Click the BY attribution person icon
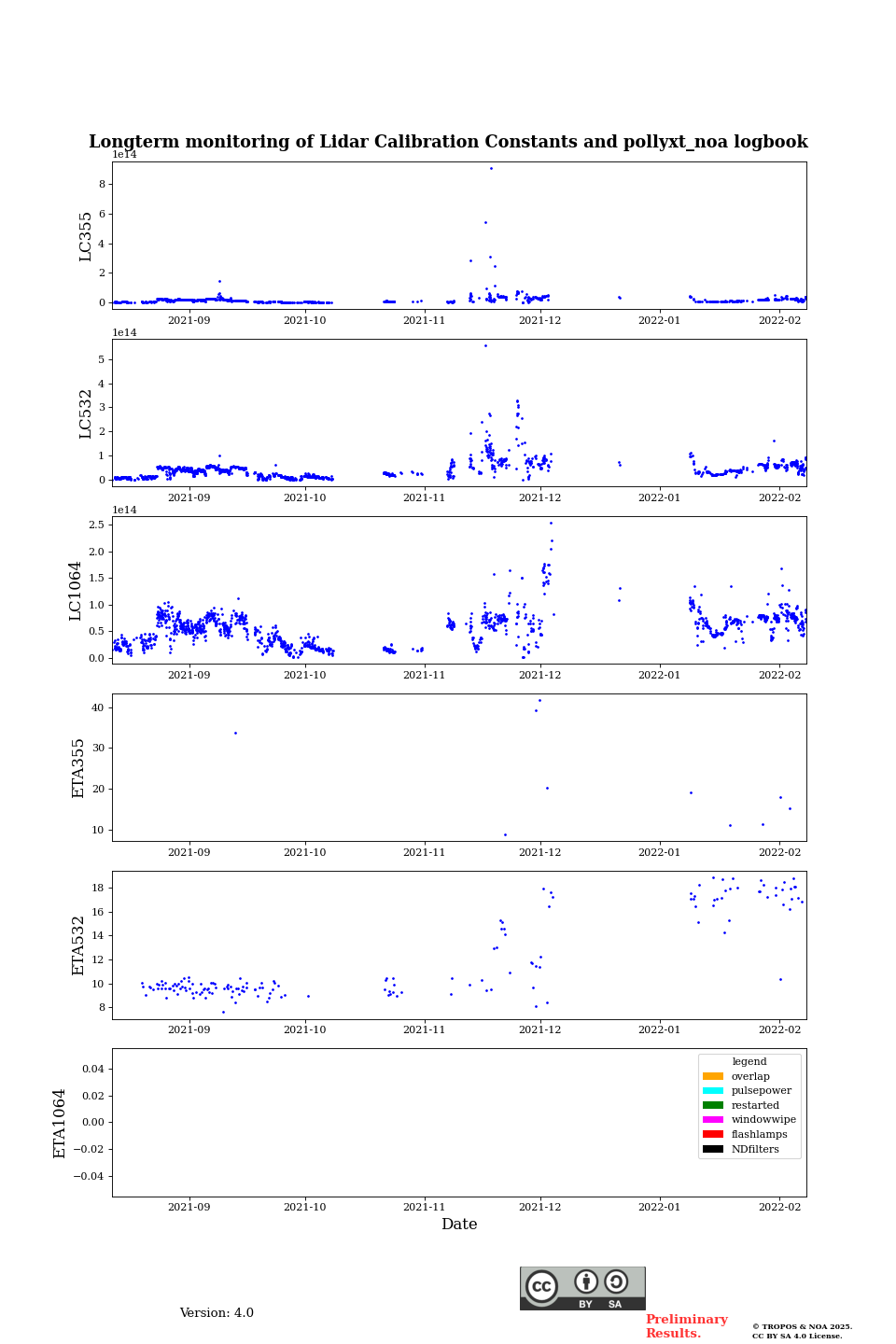 click(x=586, y=1281)
